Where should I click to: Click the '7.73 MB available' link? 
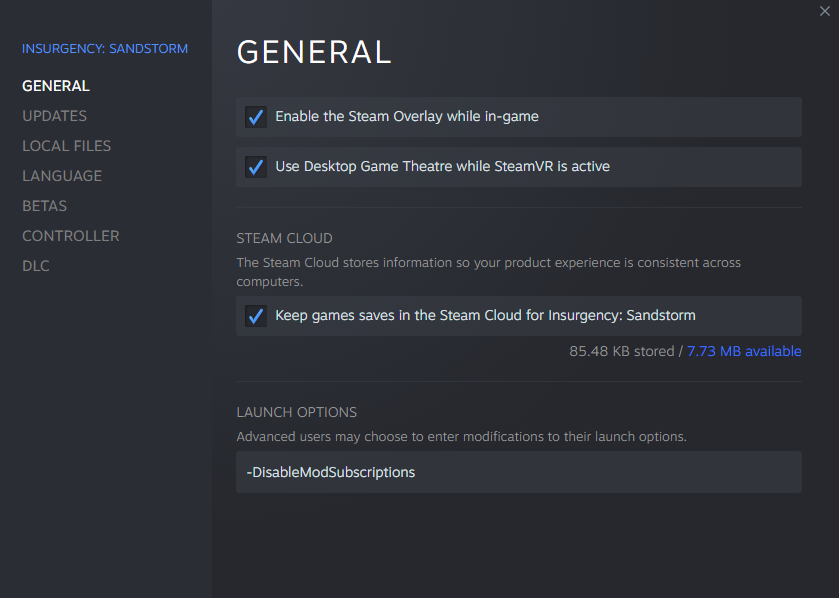[x=744, y=351]
